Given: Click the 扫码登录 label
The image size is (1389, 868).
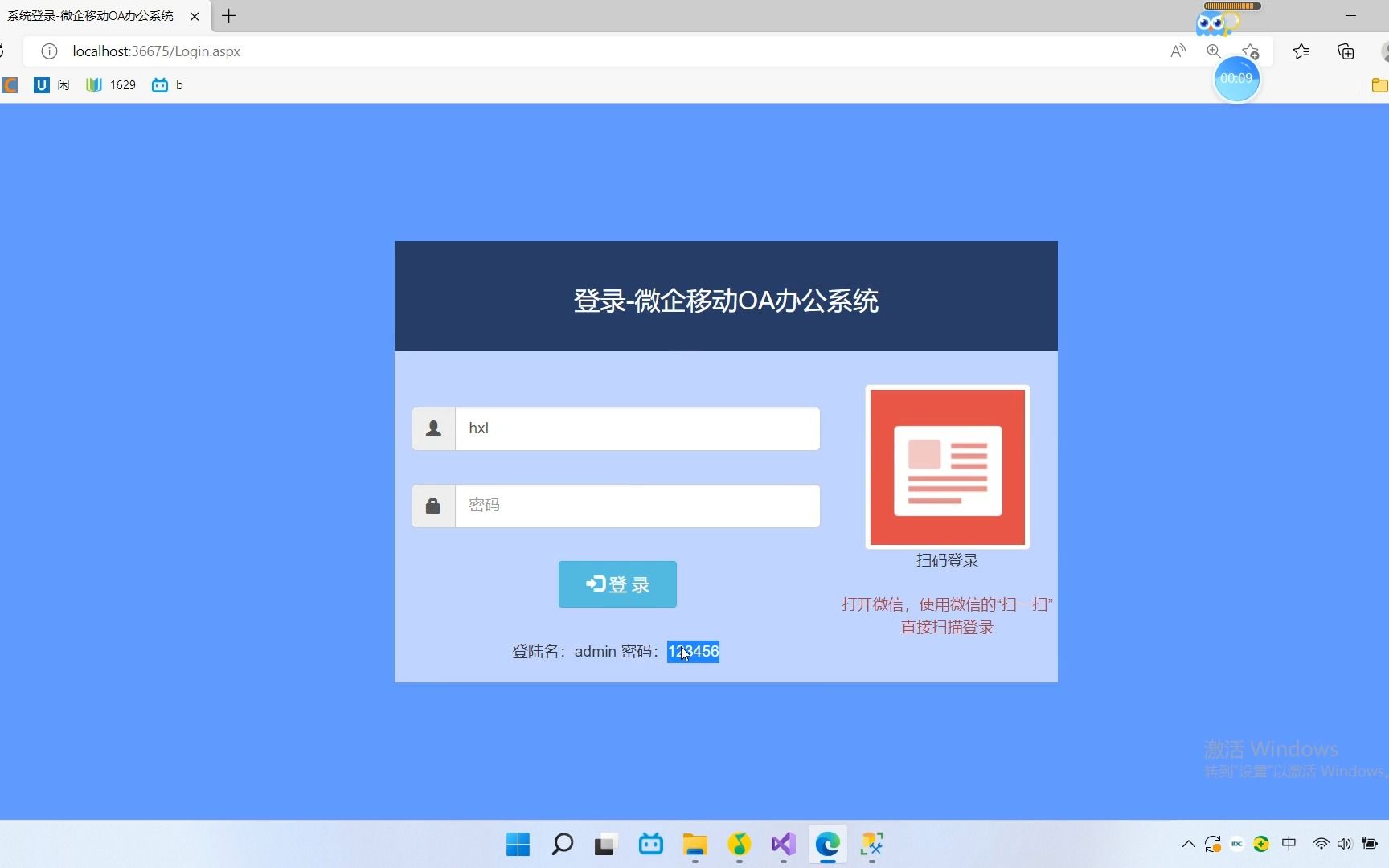Looking at the screenshot, I should tap(947, 561).
